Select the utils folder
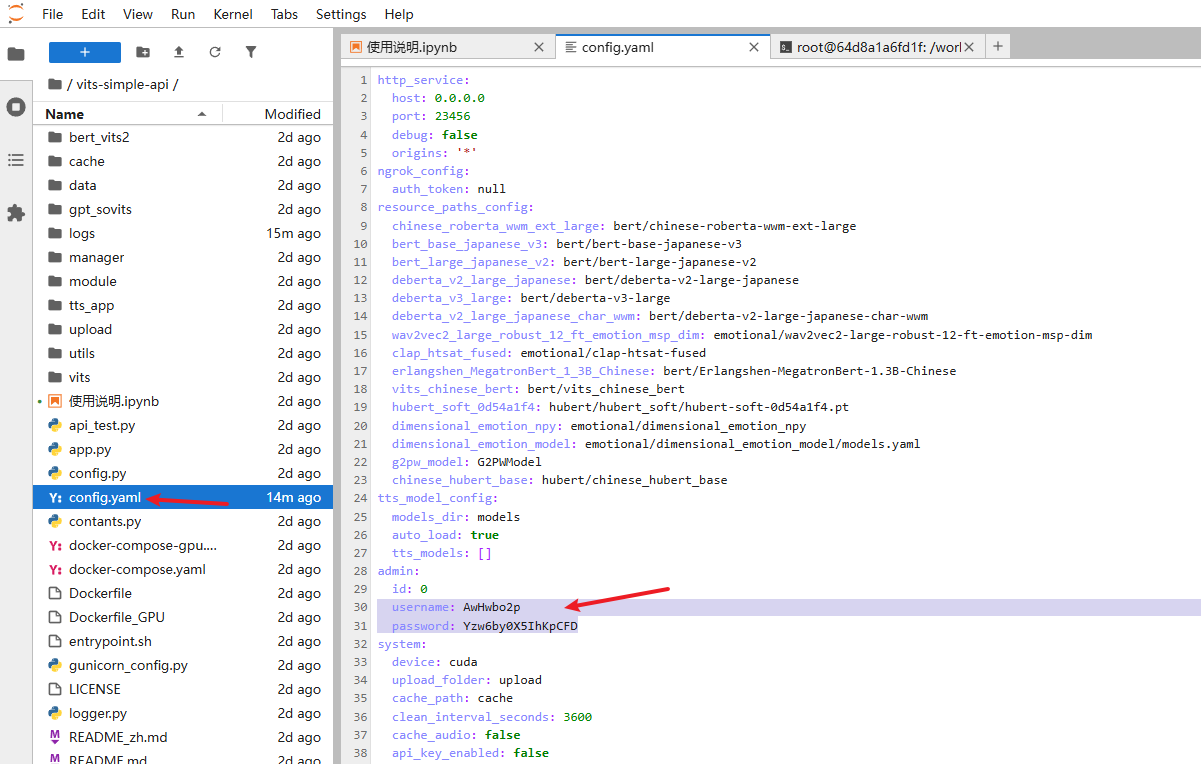The height and width of the screenshot is (764, 1201). coord(183,353)
